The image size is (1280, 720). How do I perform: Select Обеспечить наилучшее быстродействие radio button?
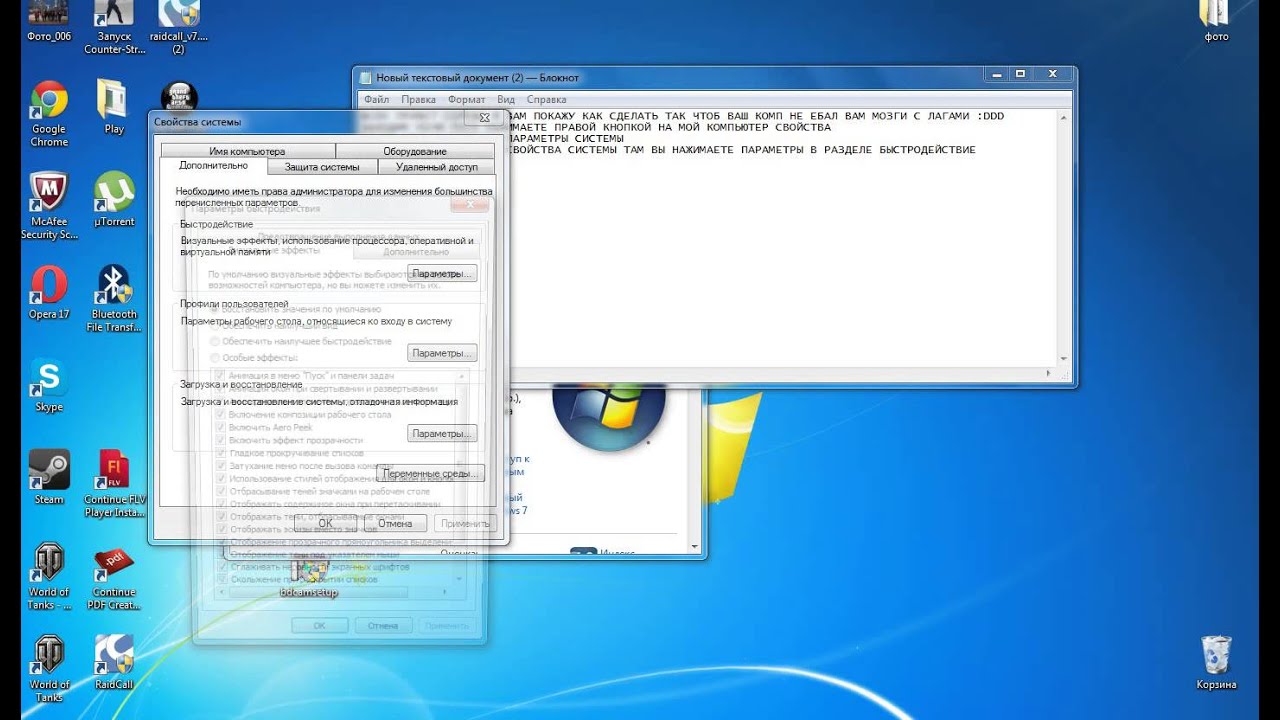point(215,342)
